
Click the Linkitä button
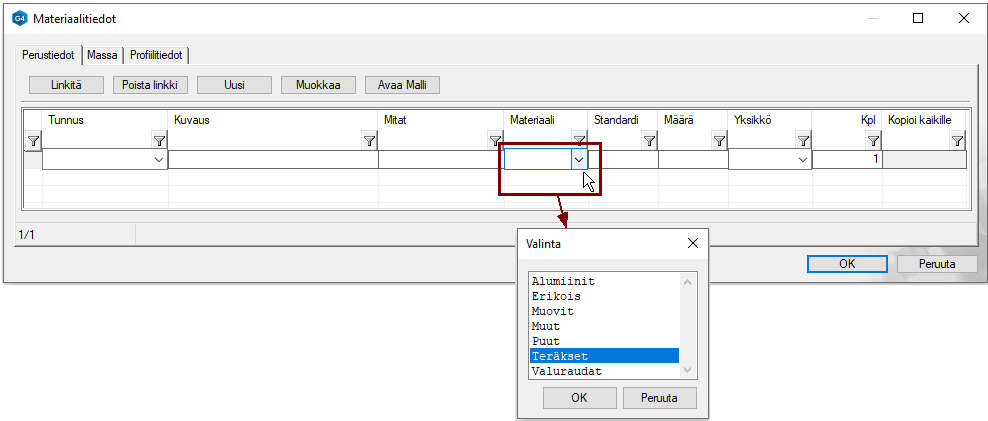click(67, 85)
